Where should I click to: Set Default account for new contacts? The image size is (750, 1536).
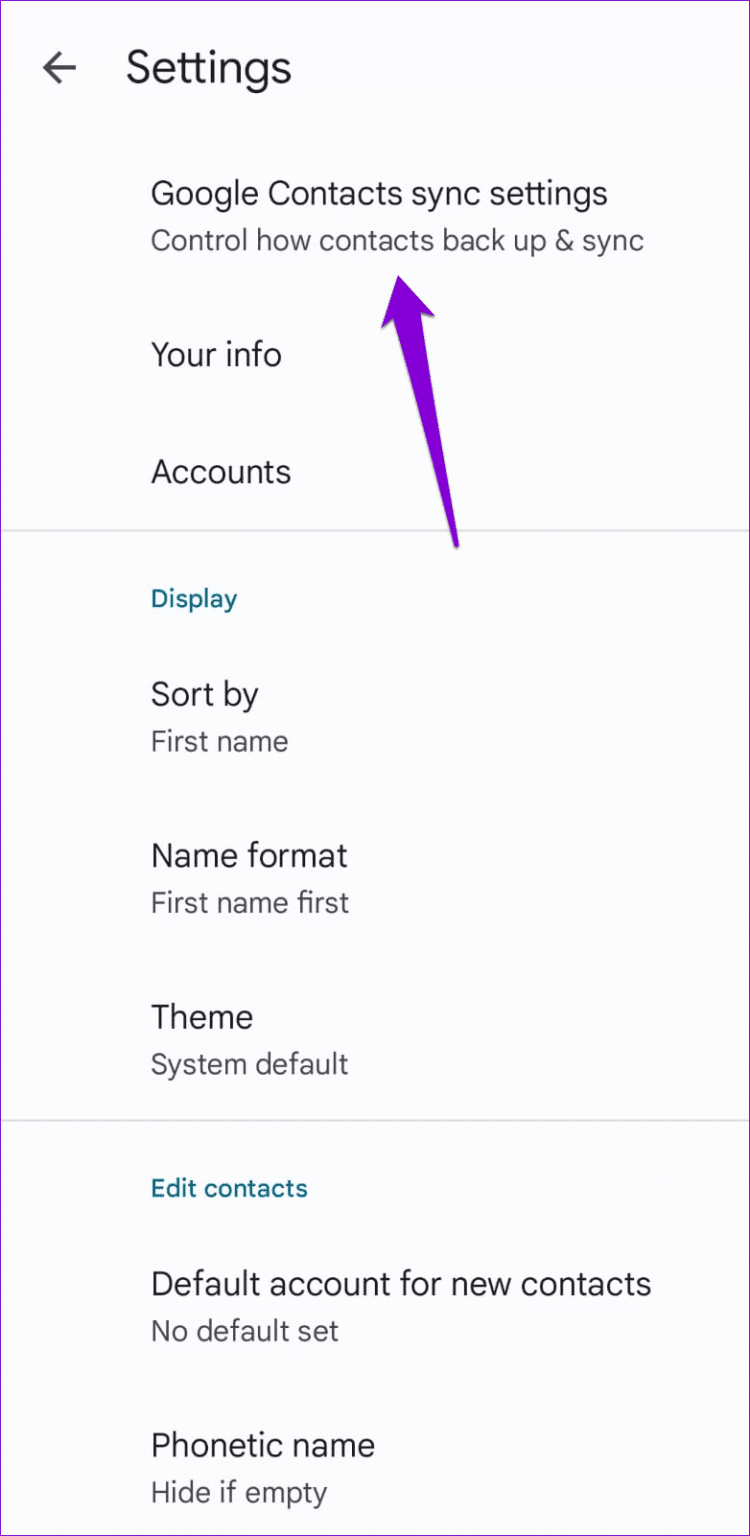tap(401, 1283)
